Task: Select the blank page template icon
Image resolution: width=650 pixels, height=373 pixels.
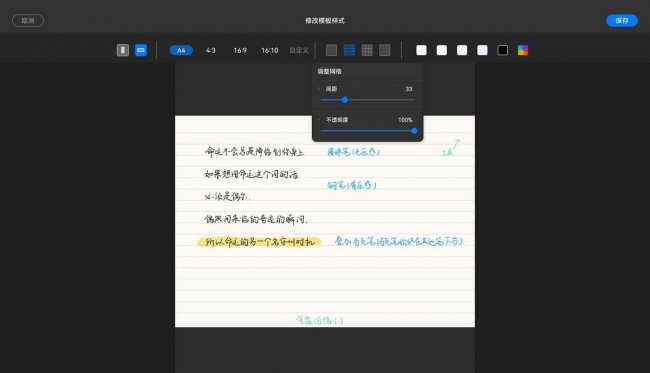Action: [x=331, y=50]
